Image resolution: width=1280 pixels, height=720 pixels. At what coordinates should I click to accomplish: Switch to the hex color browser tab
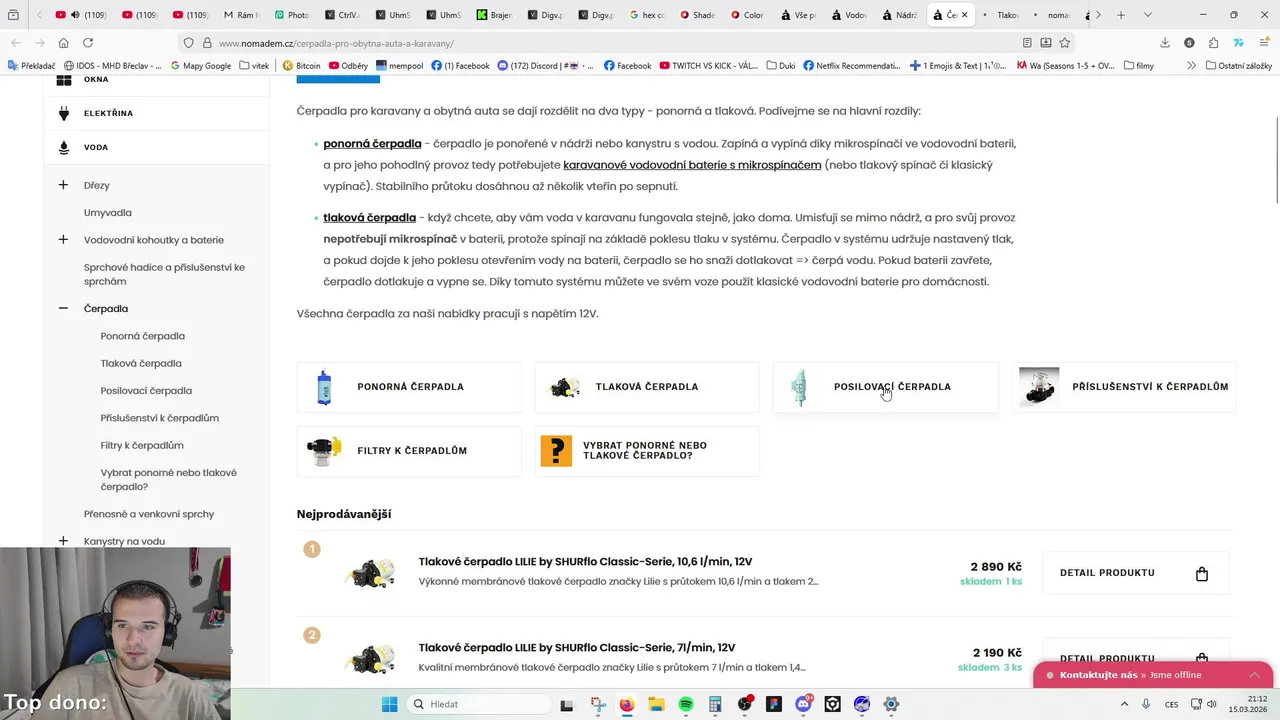tap(648, 15)
